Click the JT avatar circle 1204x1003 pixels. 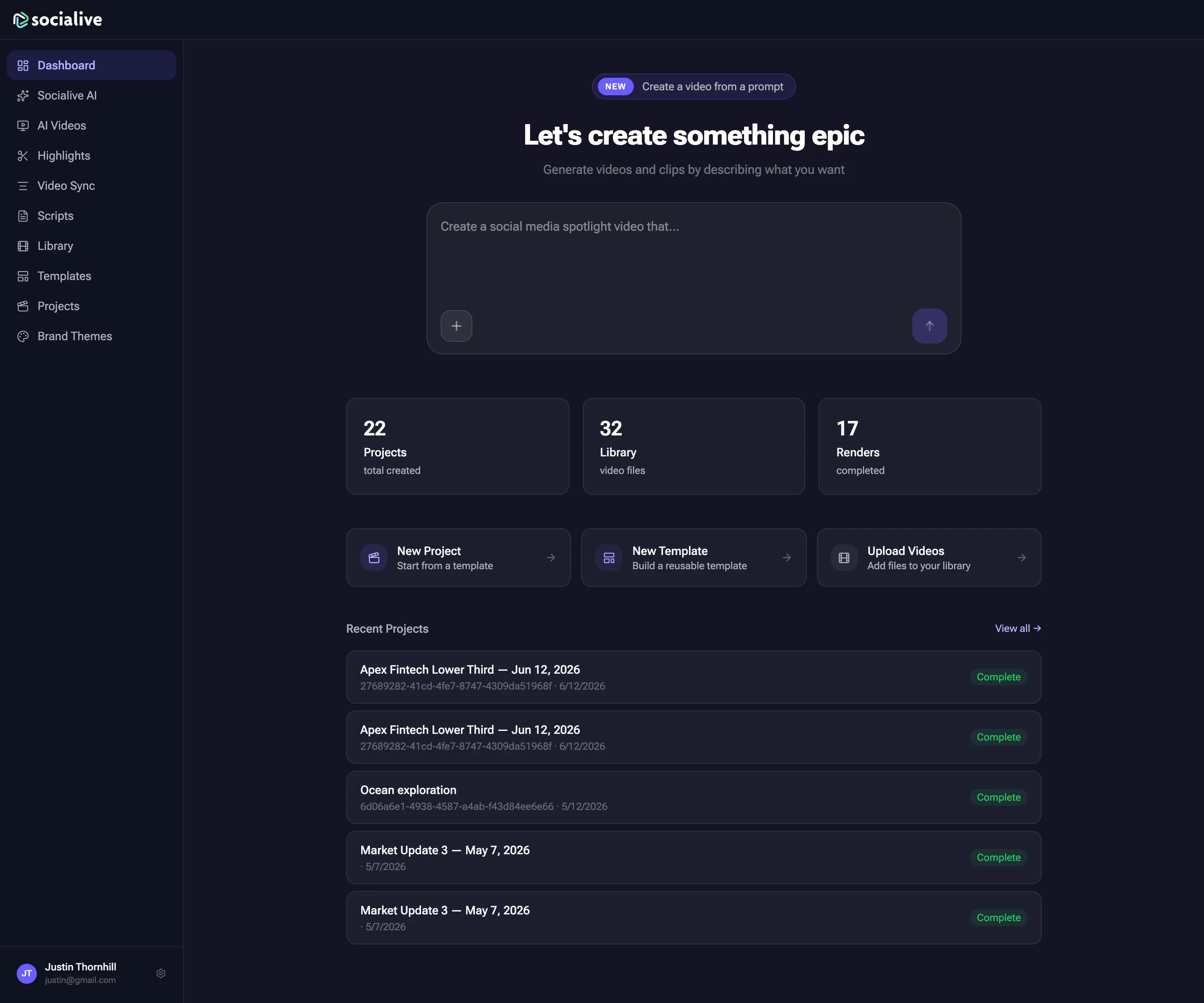26,973
